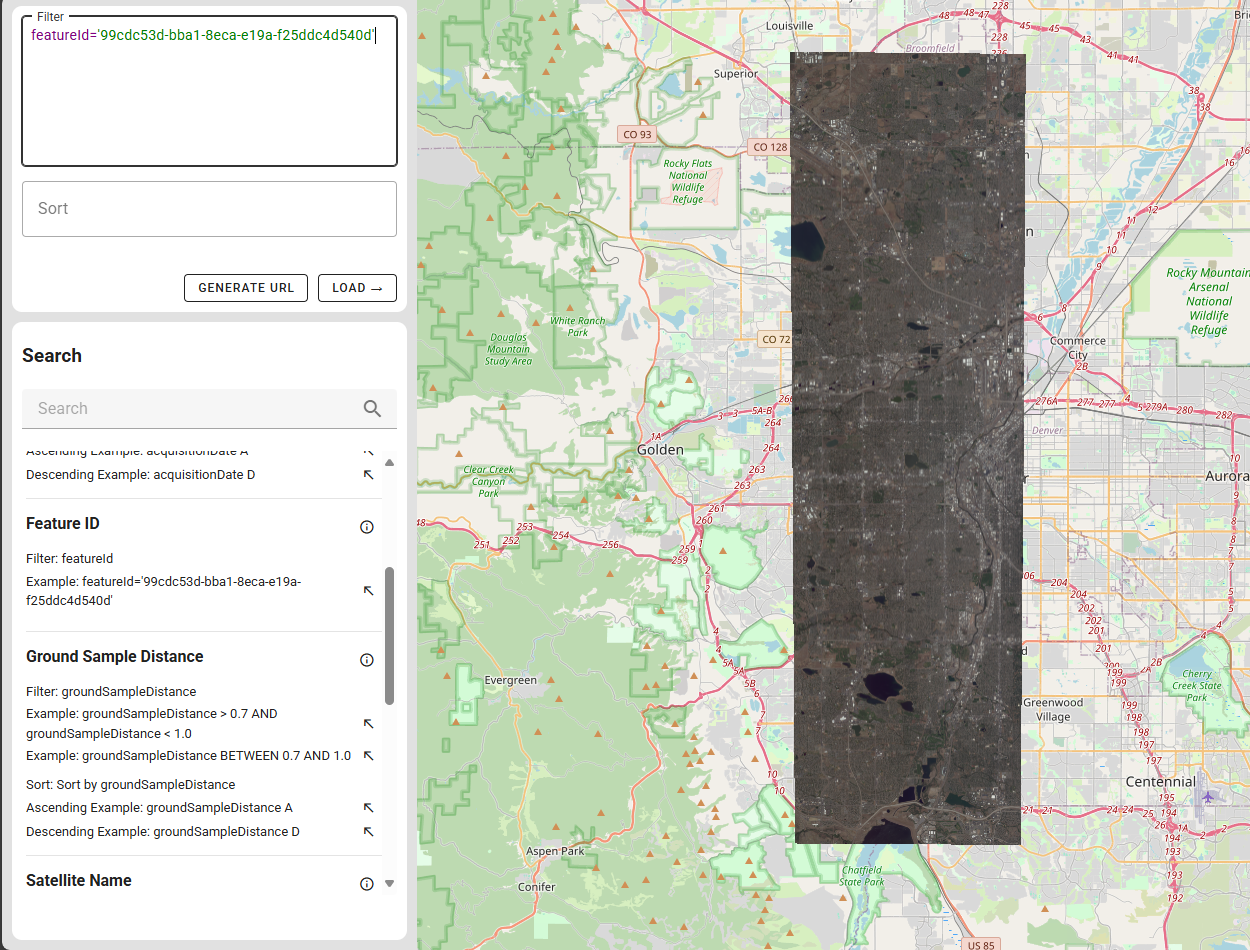
Task: Click the search list scrollbar thumb
Action: coord(390,635)
